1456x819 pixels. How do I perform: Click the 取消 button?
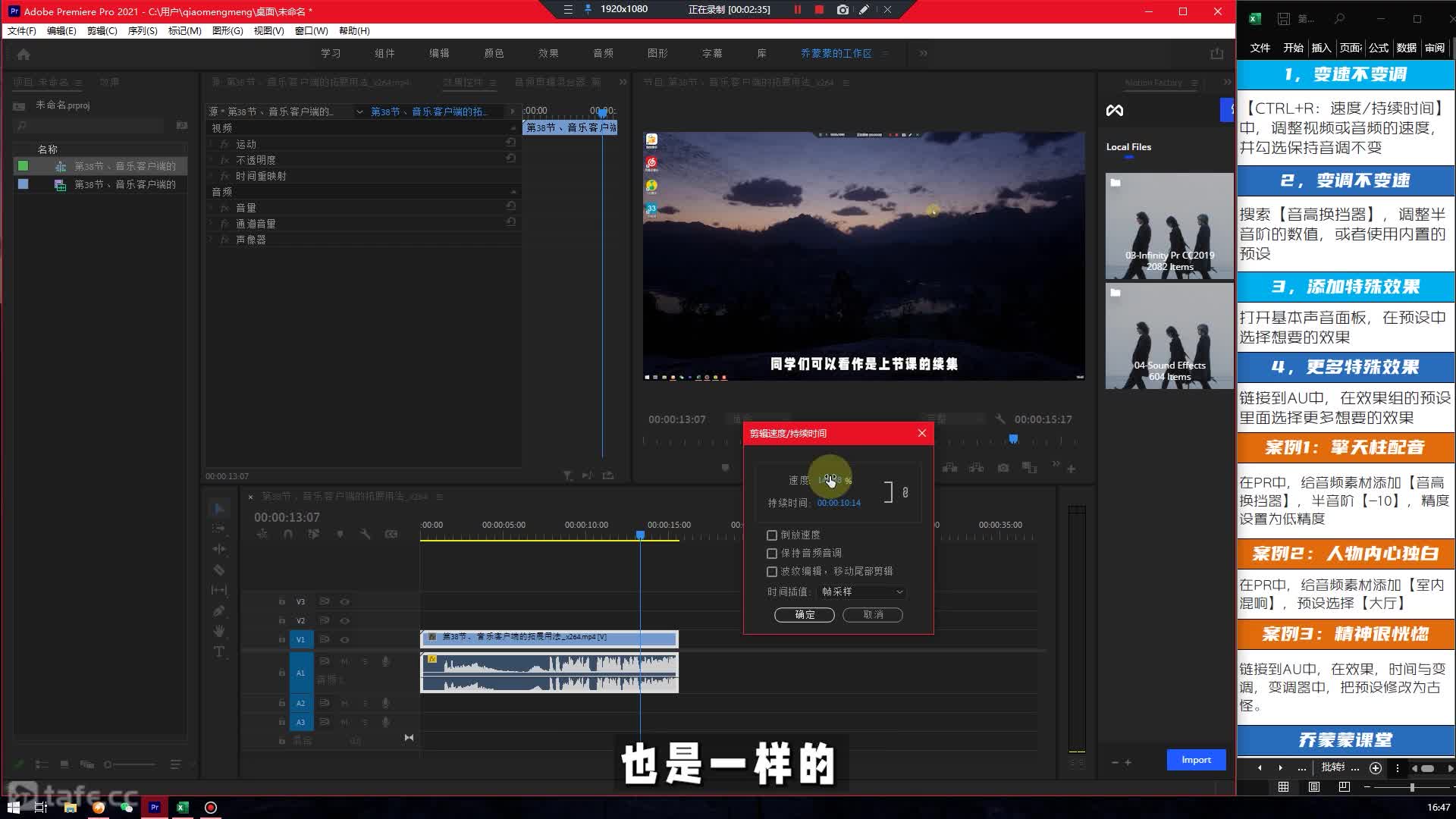[x=873, y=614]
